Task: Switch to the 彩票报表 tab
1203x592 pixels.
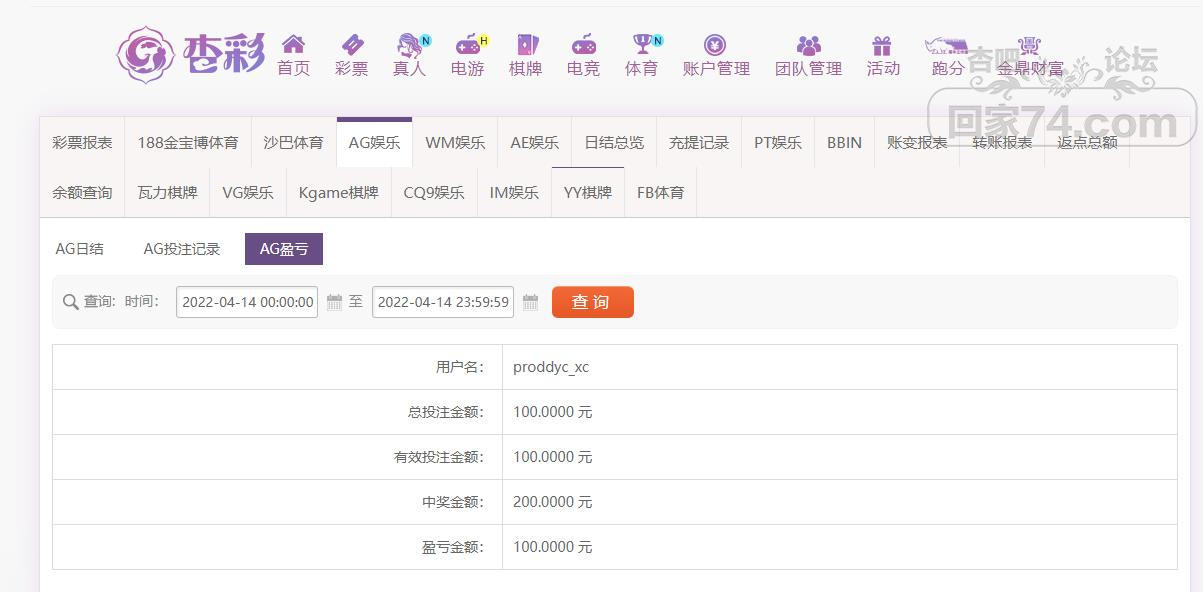Action: click(82, 142)
